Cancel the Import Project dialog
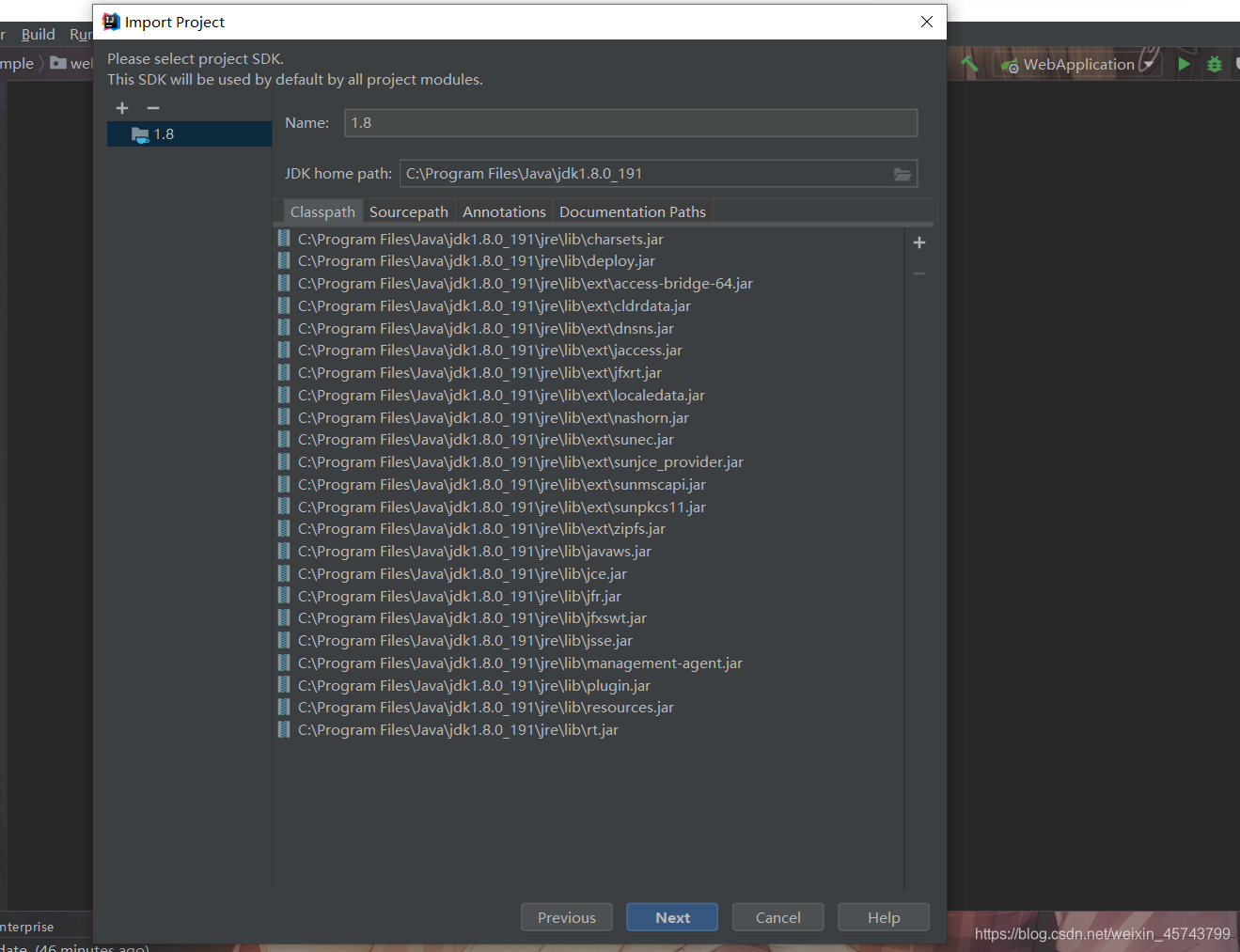Image resolution: width=1240 pixels, height=952 pixels. [778, 917]
